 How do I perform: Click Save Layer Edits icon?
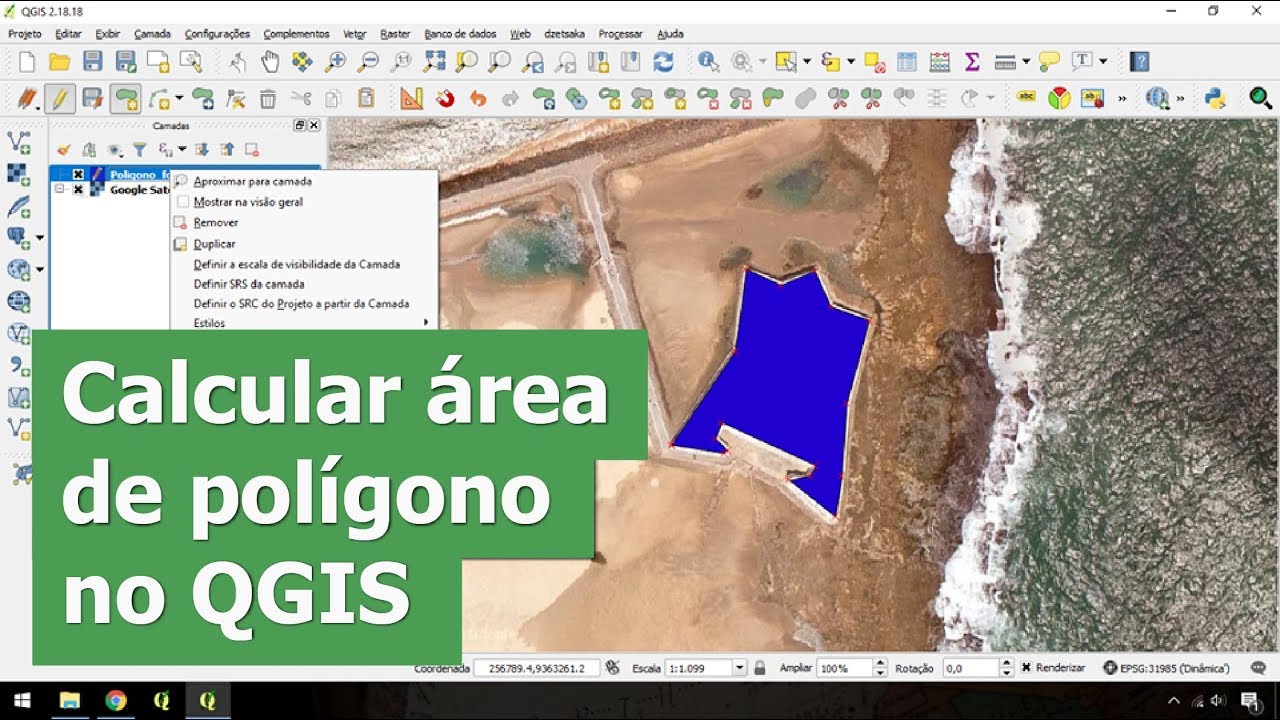[92, 98]
